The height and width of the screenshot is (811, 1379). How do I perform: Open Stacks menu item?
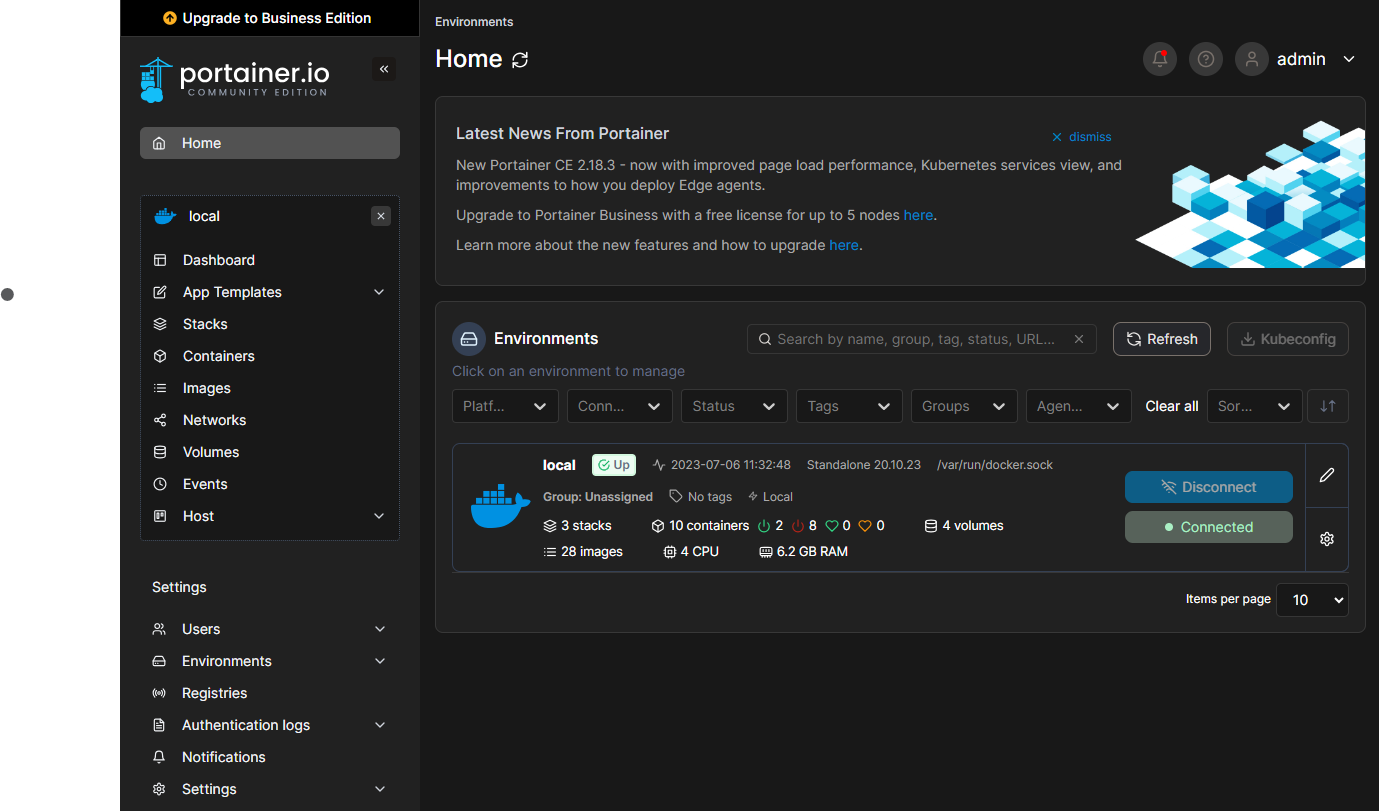coord(205,324)
